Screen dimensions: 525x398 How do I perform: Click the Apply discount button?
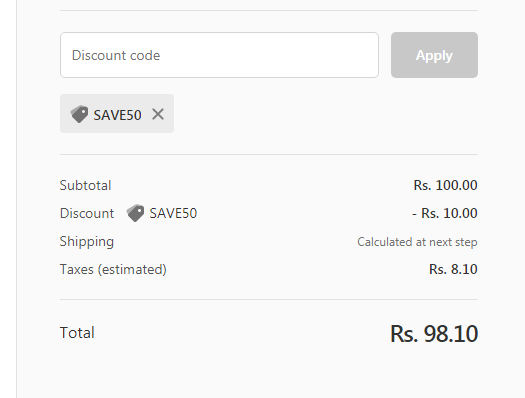pos(434,55)
